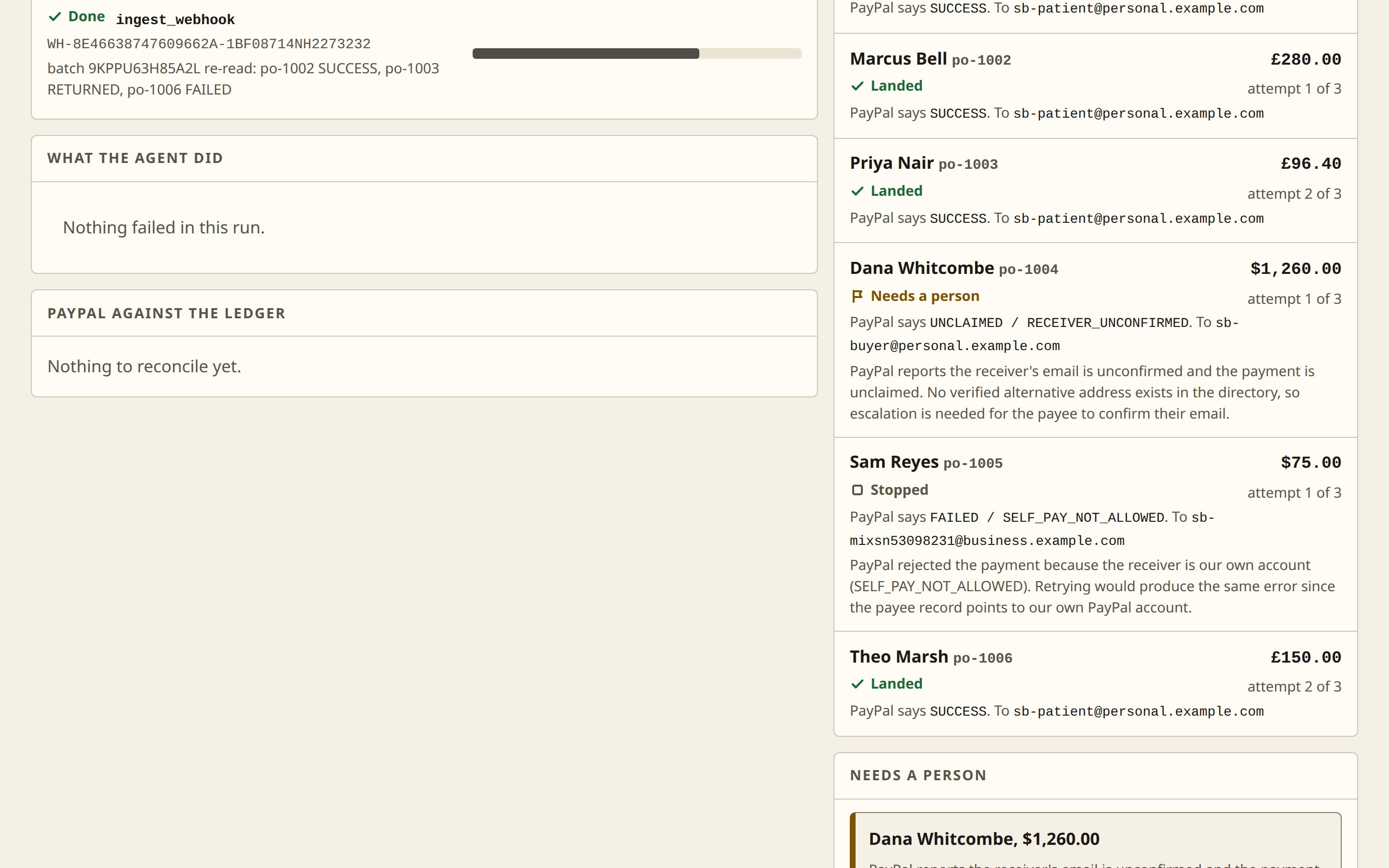Click the Stopped square icon for Sam Reyes
Viewport: 1389px width, 868px height.
tap(857, 490)
